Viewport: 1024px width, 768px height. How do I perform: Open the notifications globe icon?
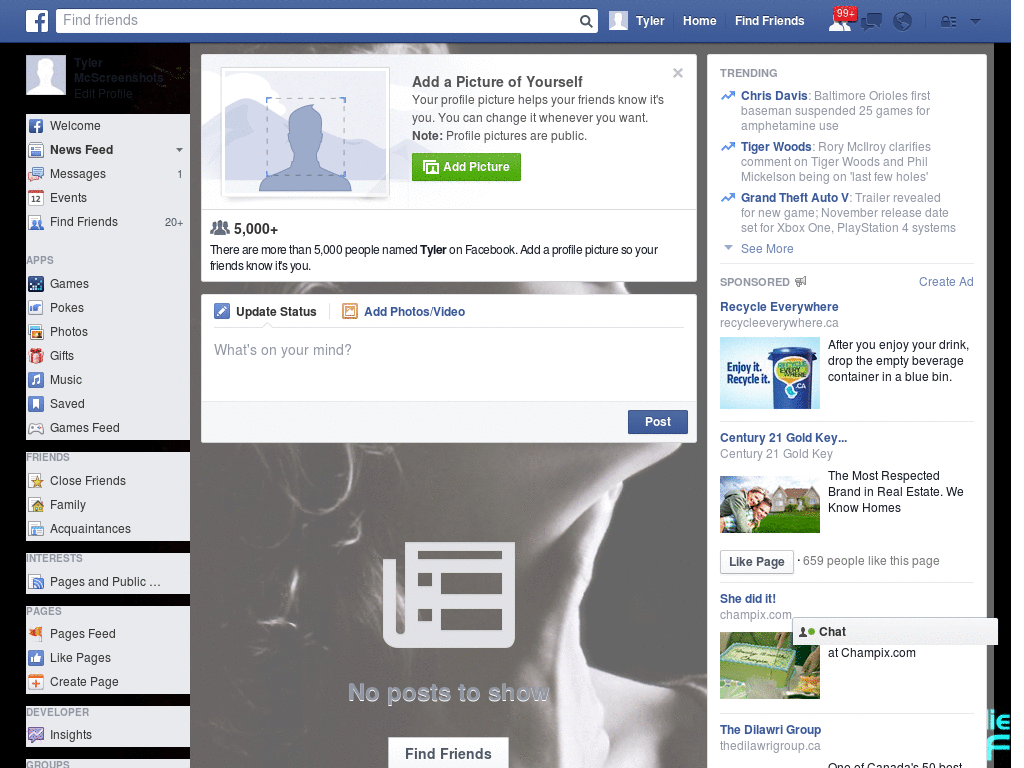(903, 22)
